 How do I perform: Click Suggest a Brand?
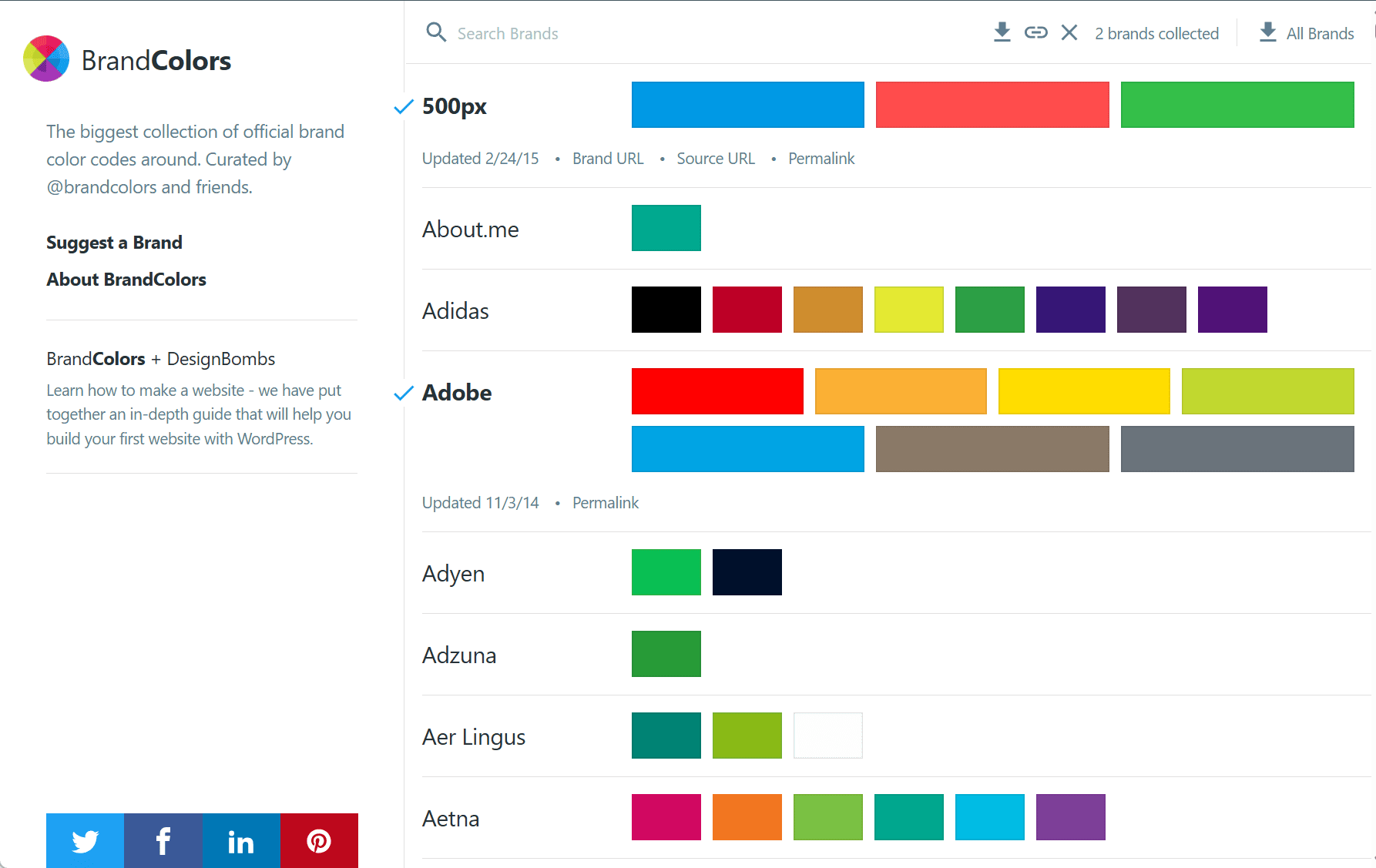[114, 242]
